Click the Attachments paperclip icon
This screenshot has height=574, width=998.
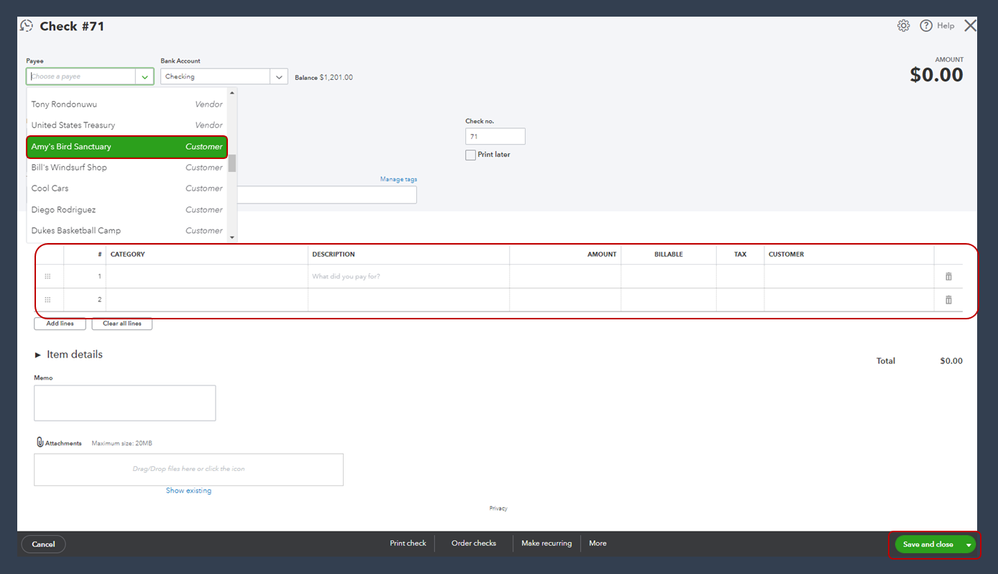39,442
